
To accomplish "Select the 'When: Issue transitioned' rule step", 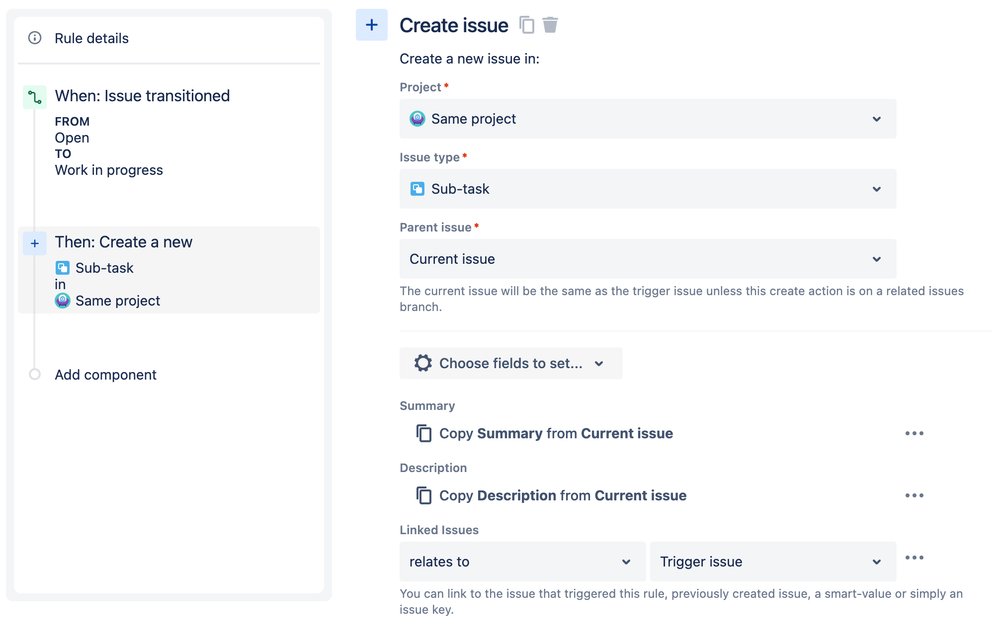I will coord(142,96).
